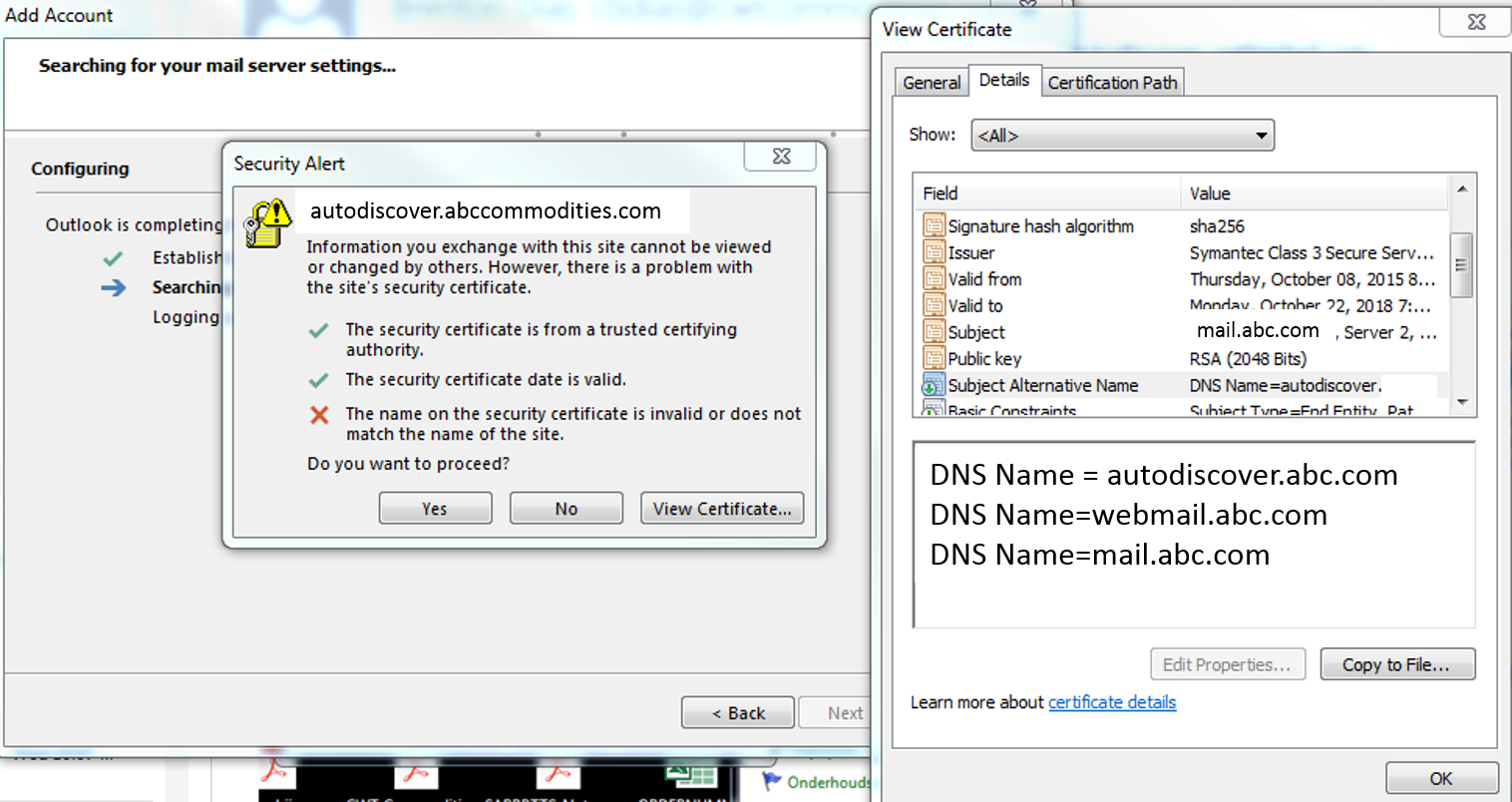This screenshot has height=802, width=1512.
Task: Click No in the Security Alert
Action: [x=566, y=509]
